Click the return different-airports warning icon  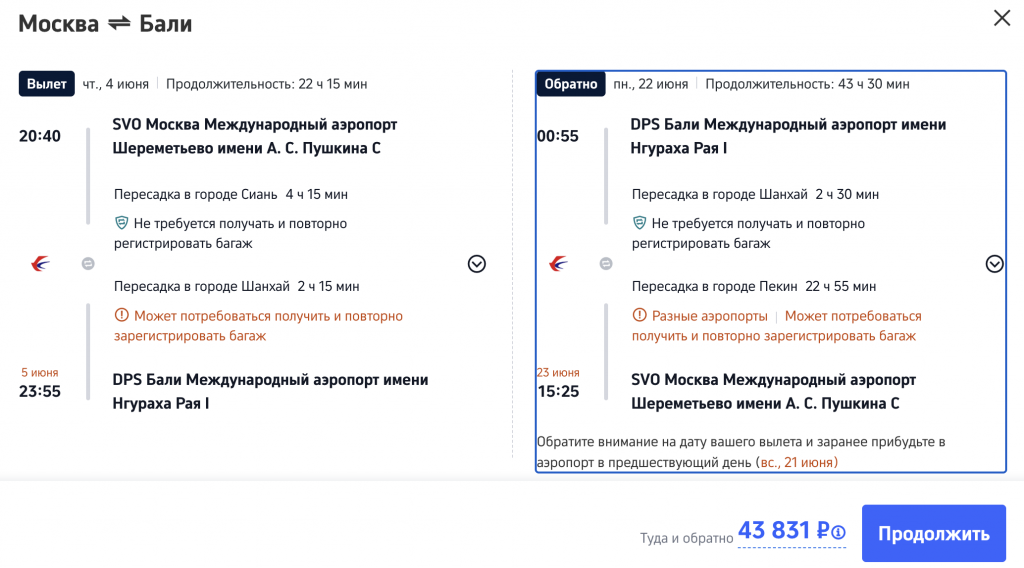click(639, 316)
